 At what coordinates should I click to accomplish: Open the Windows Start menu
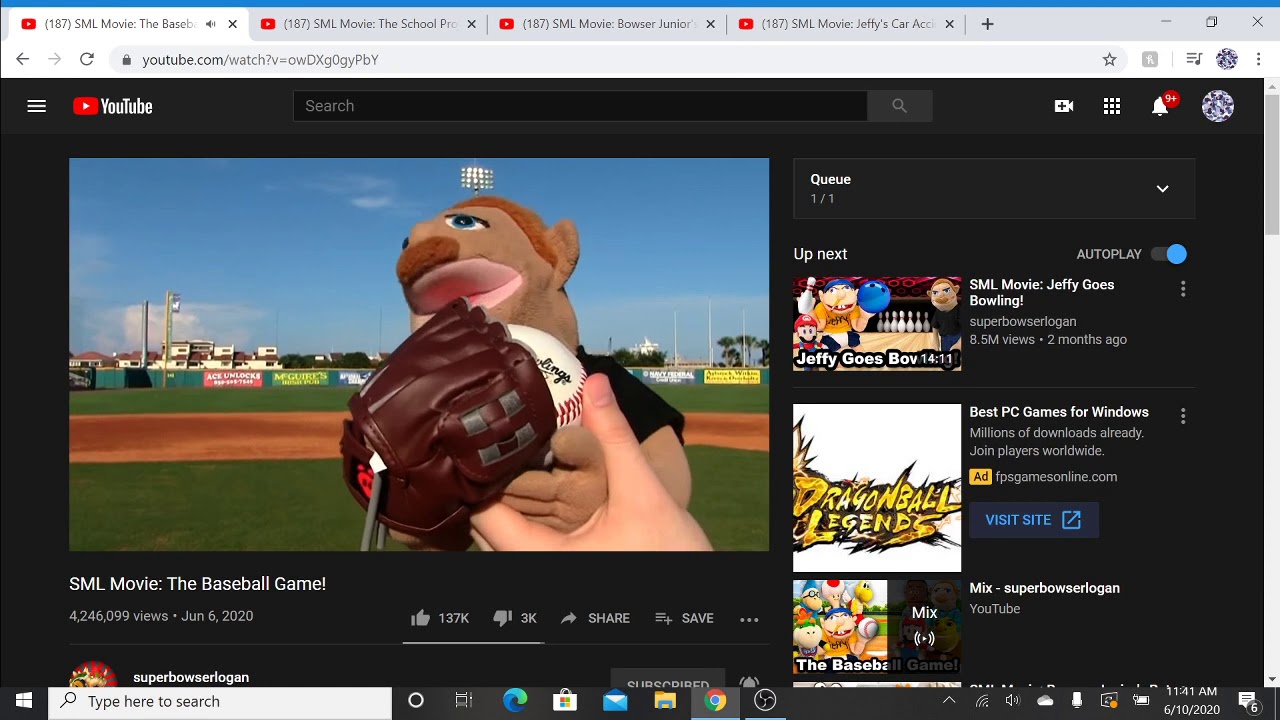click(x=24, y=701)
